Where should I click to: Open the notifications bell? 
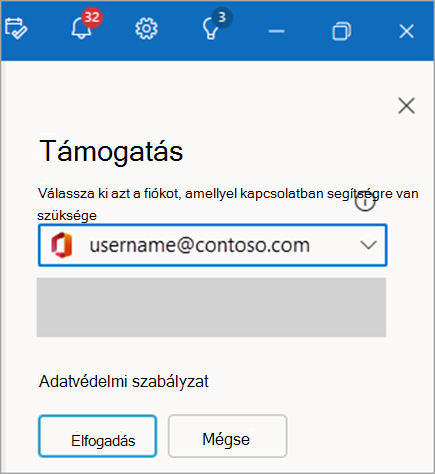click(81, 28)
